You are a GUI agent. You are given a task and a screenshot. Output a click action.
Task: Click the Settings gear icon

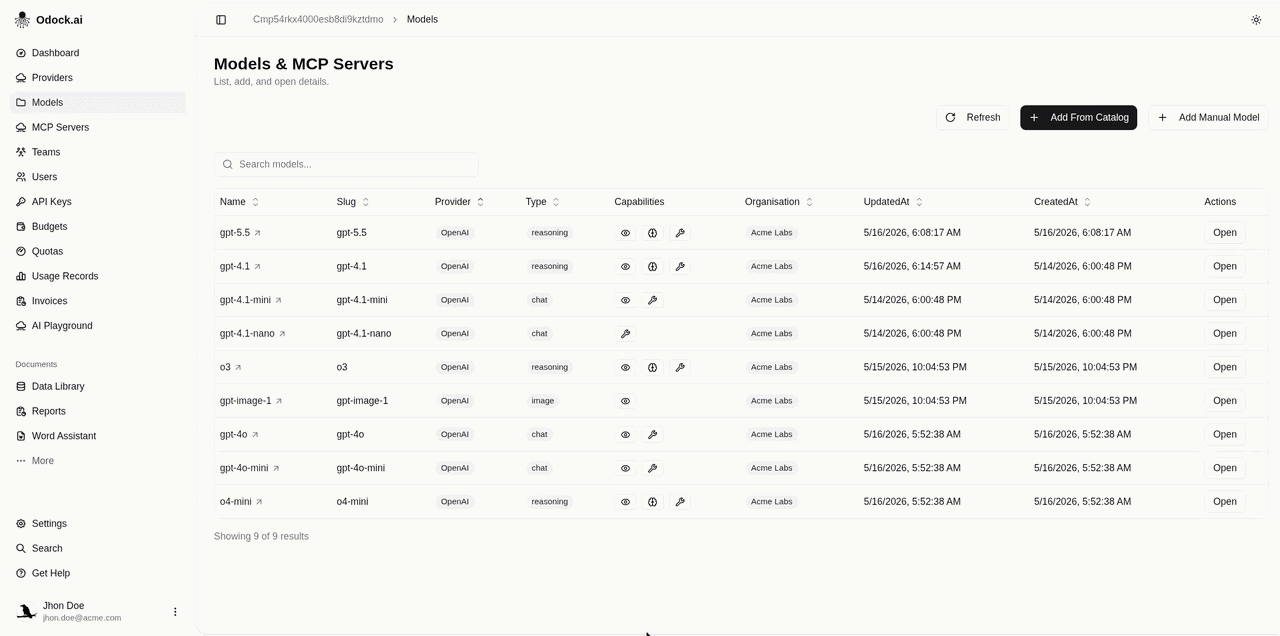coord(21,524)
